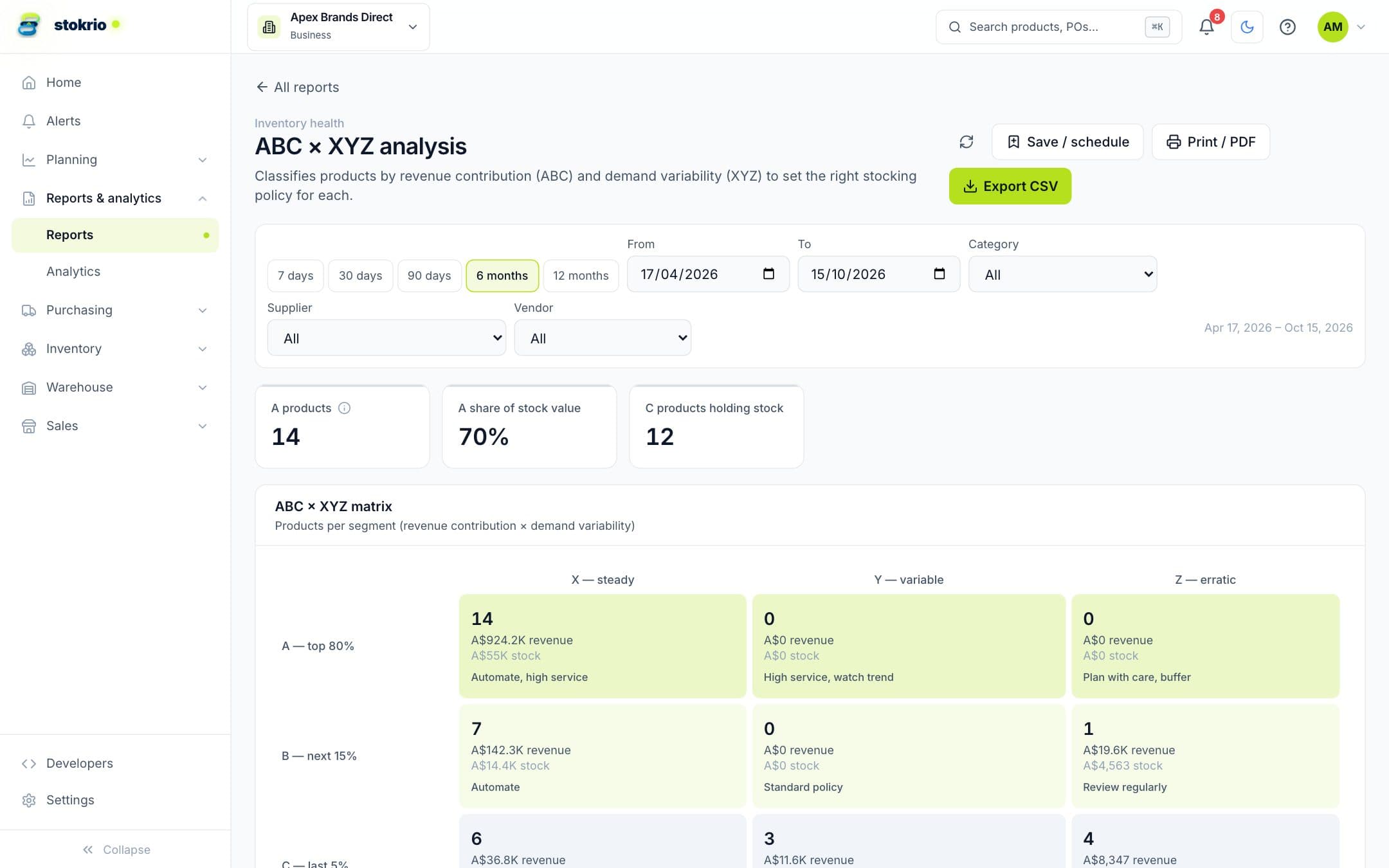Select the 12 months range
The height and width of the screenshot is (868, 1389).
581,275
